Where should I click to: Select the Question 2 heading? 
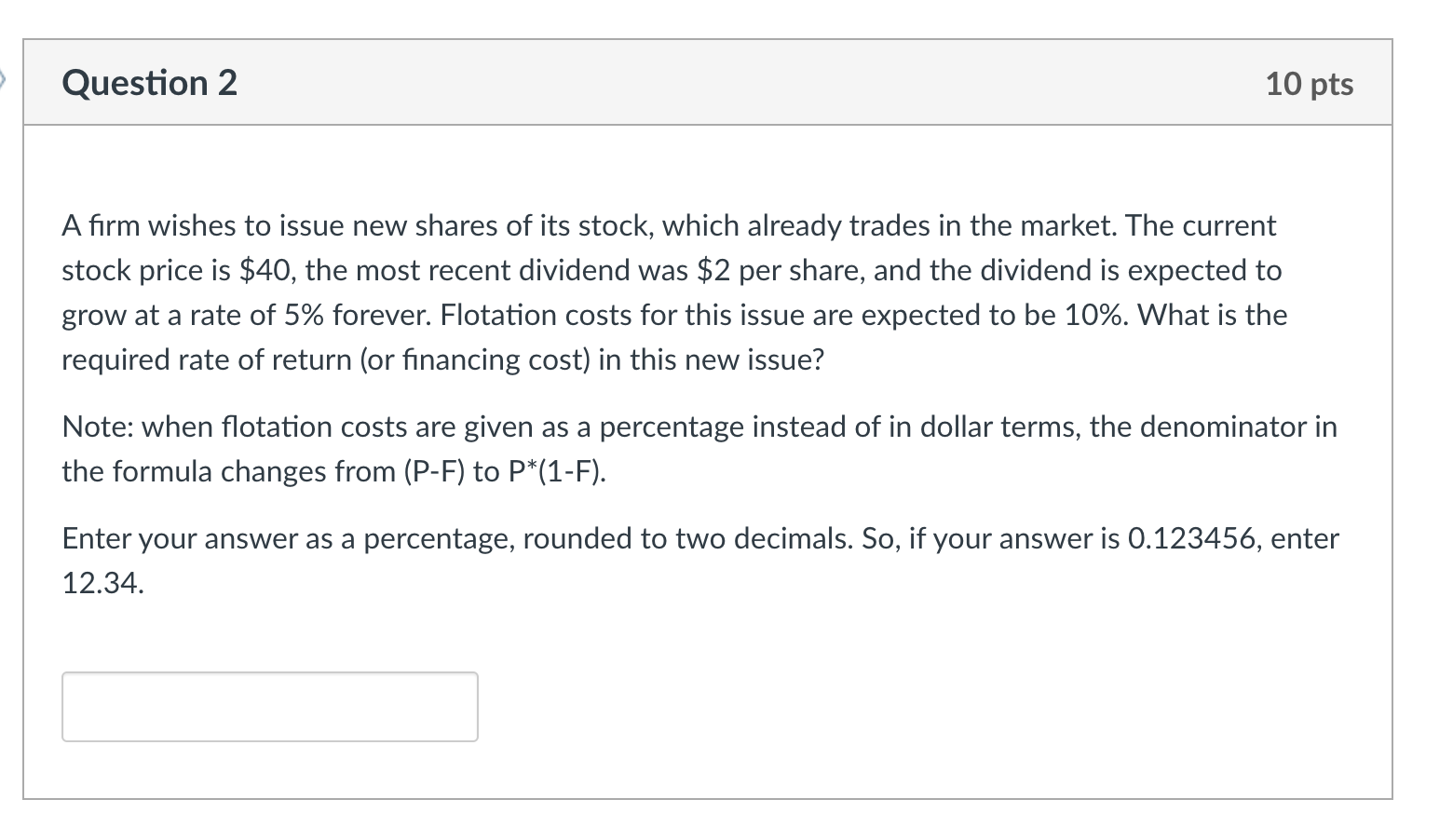[150, 83]
